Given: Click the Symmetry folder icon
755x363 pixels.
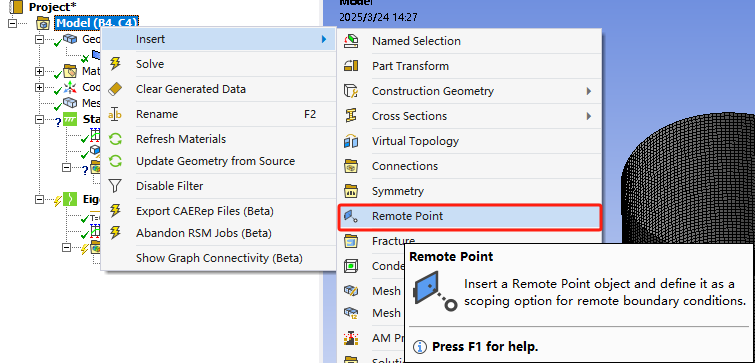Looking at the screenshot, I should 351,191.
